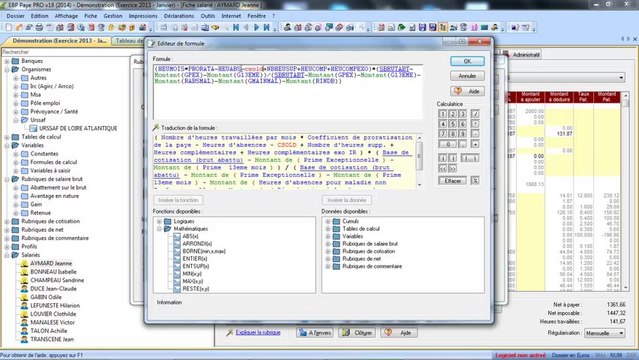Select the ARRONDI(x) function

pos(197,244)
